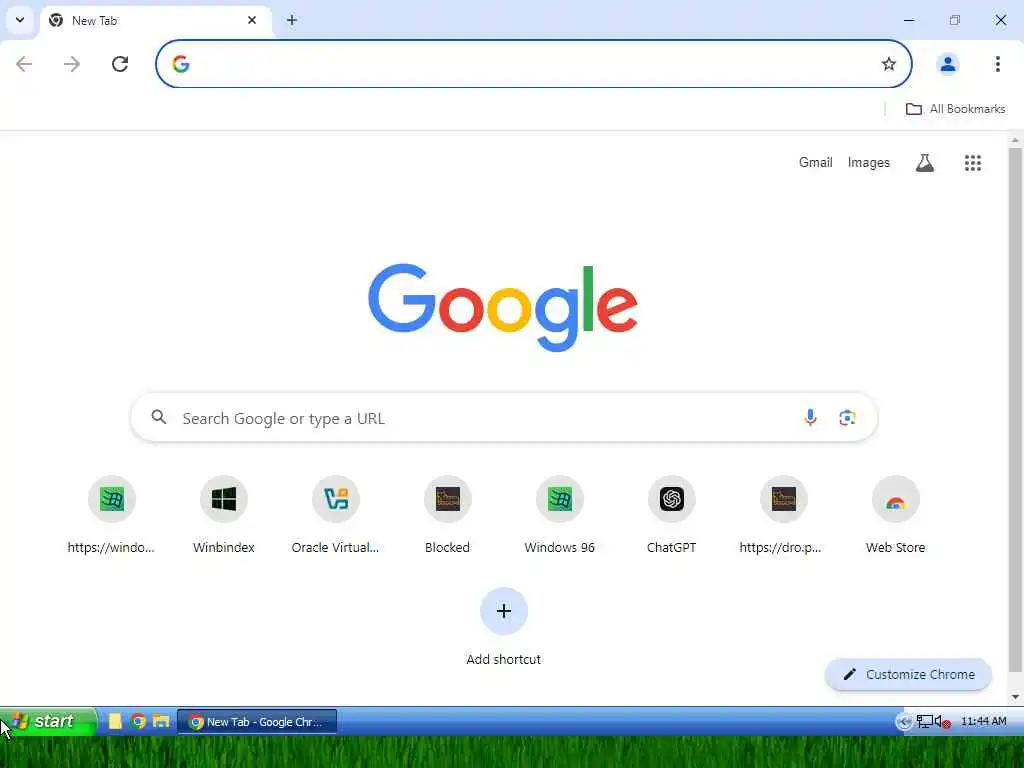Viewport: 1024px width, 768px height.
Task: Open the Blocked shortcut
Action: 448,515
